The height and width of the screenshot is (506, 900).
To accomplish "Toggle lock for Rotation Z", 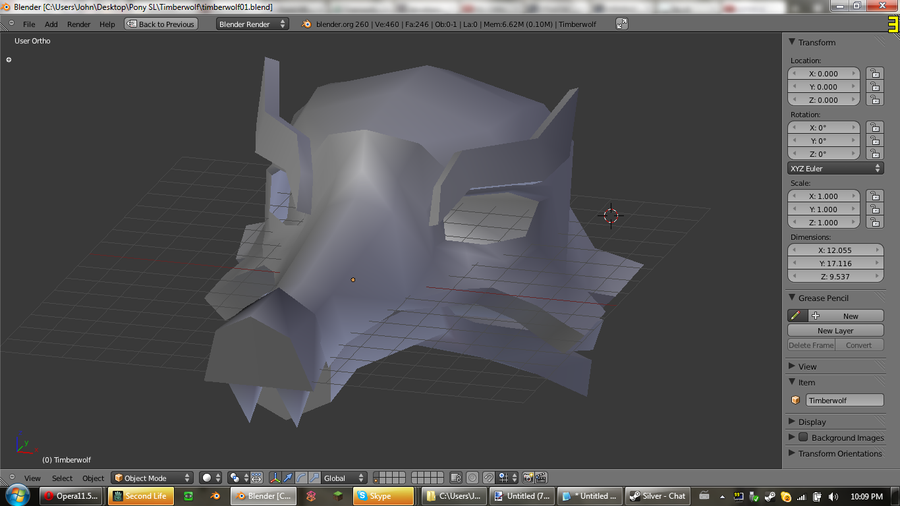I will point(875,154).
